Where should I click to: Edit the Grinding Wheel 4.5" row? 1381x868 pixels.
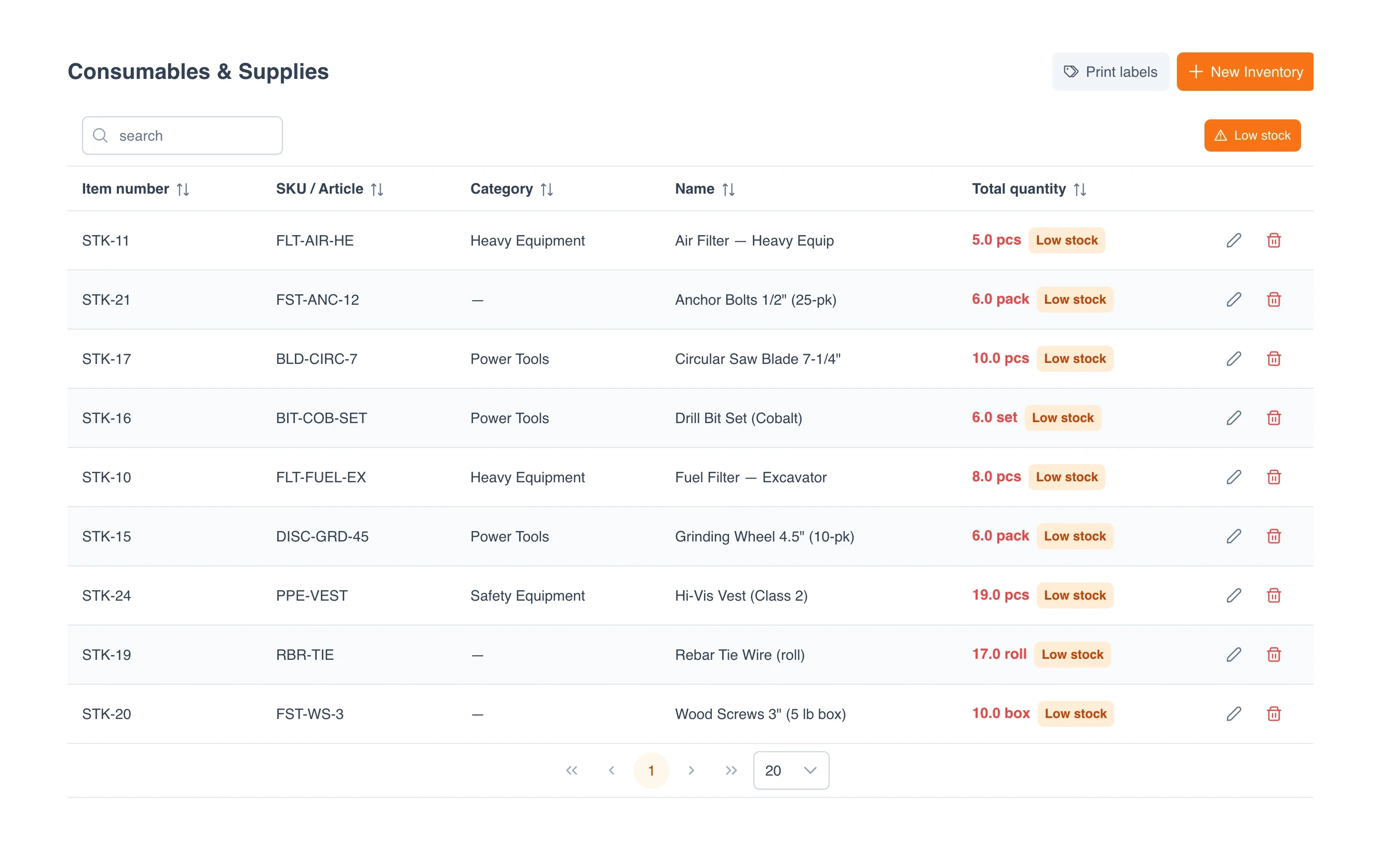coord(1234,536)
